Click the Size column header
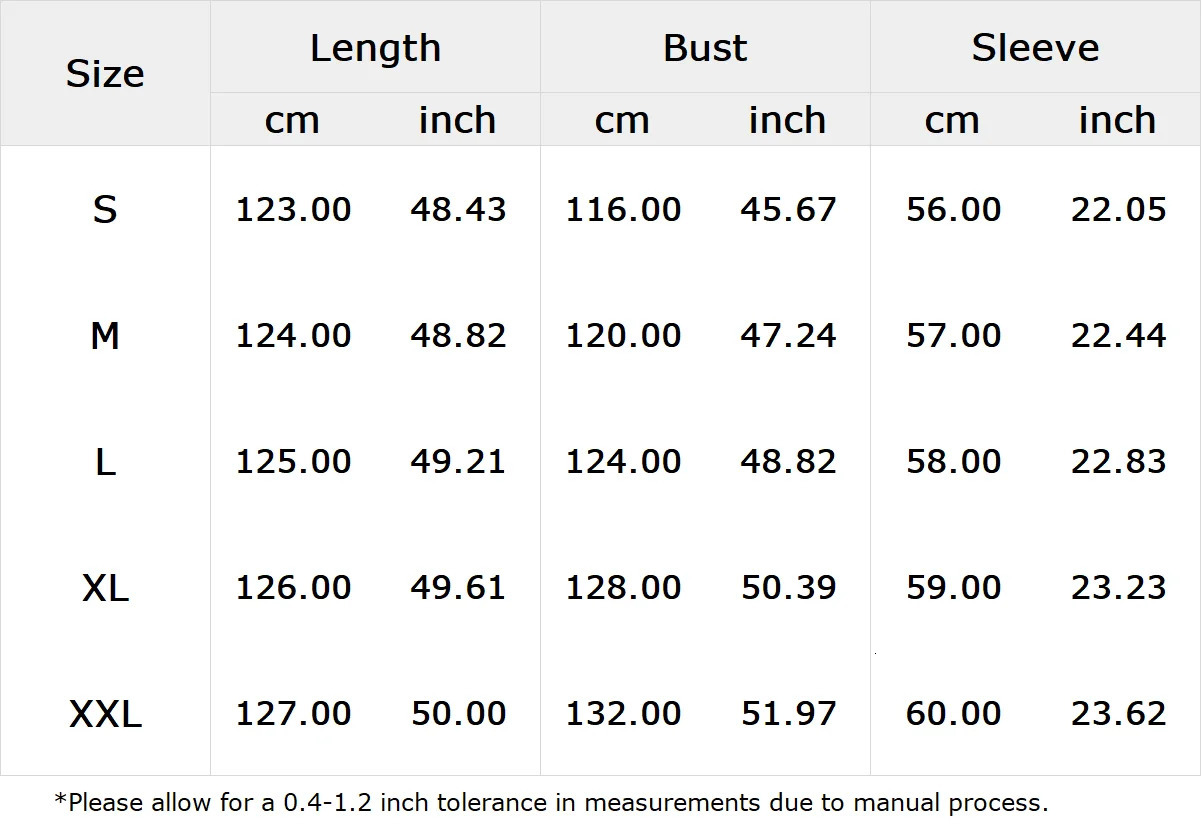1202x830 pixels. click(x=105, y=74)
